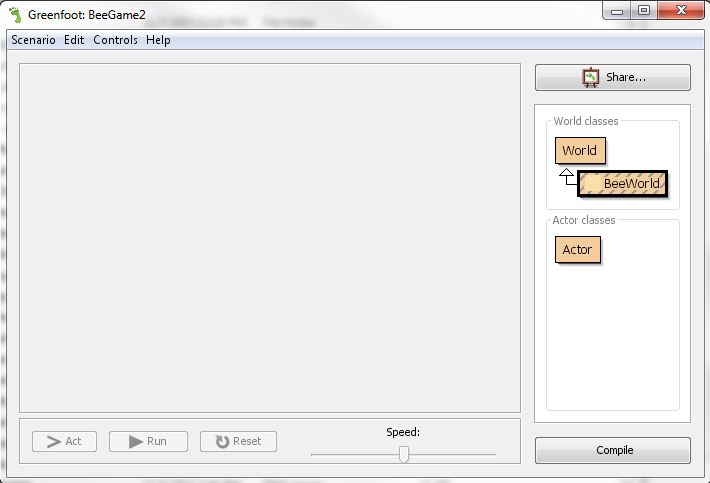Click the empty world display area

[x=270, y=238]
